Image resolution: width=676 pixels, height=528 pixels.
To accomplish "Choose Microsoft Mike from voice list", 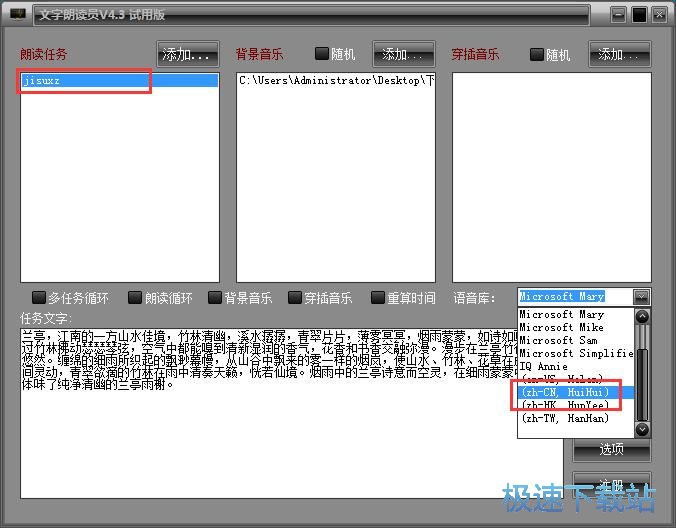I will point(576,327).
